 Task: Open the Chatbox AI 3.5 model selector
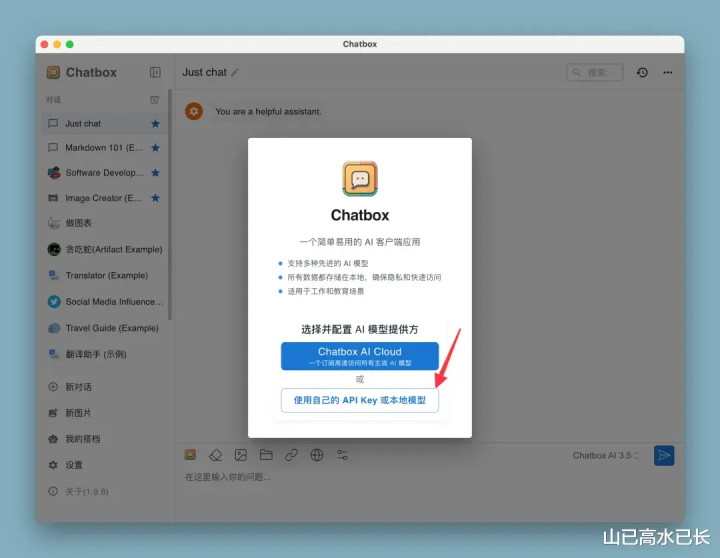point(606,456)
